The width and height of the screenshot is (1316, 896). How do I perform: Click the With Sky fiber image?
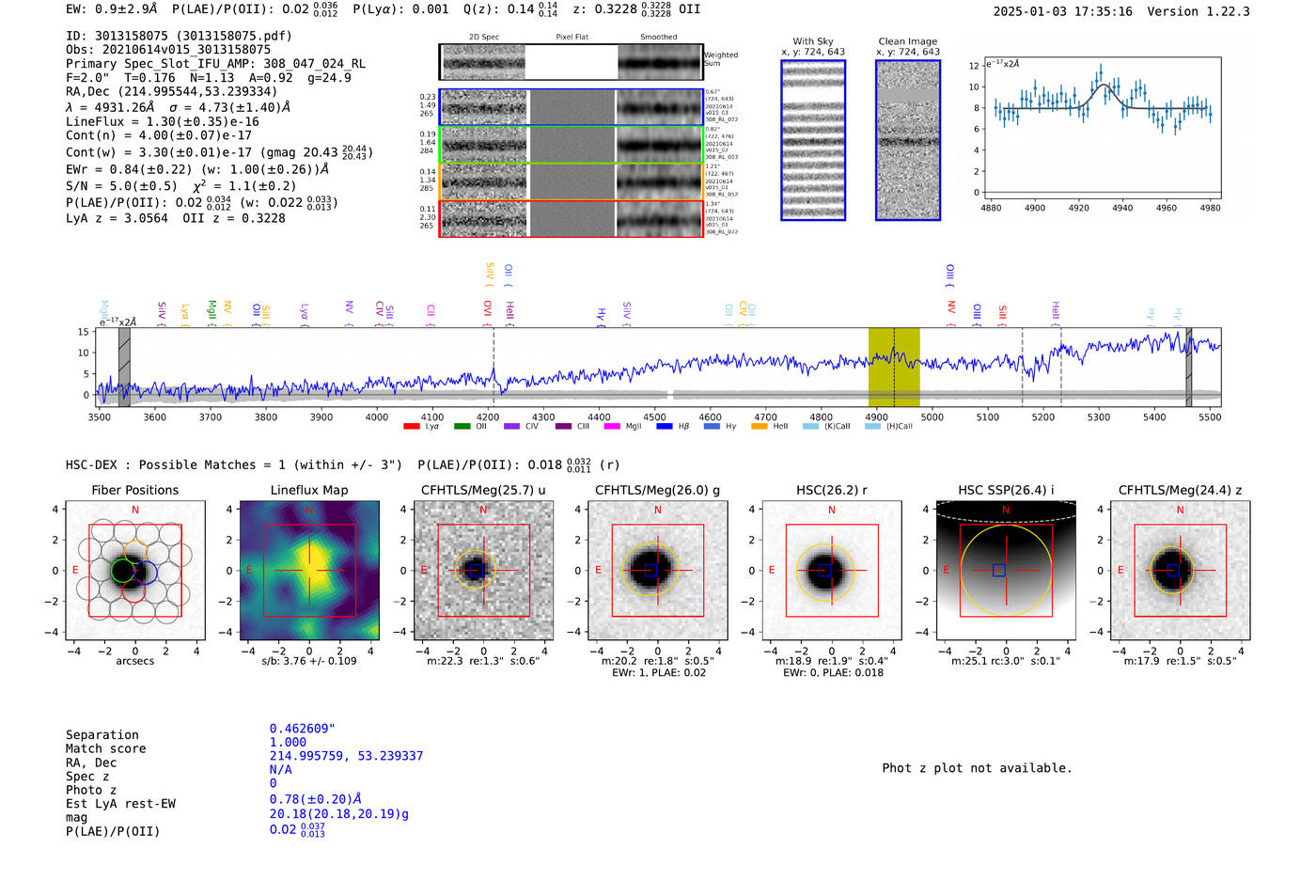[x=813, y=140]
